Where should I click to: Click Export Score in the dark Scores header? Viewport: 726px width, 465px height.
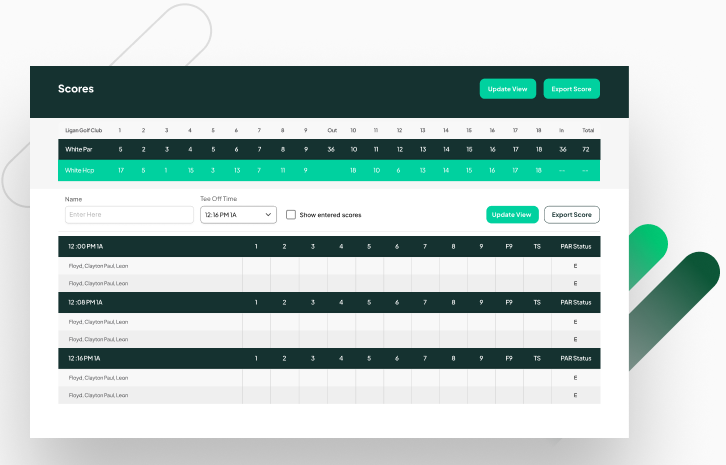click(571, 89)
